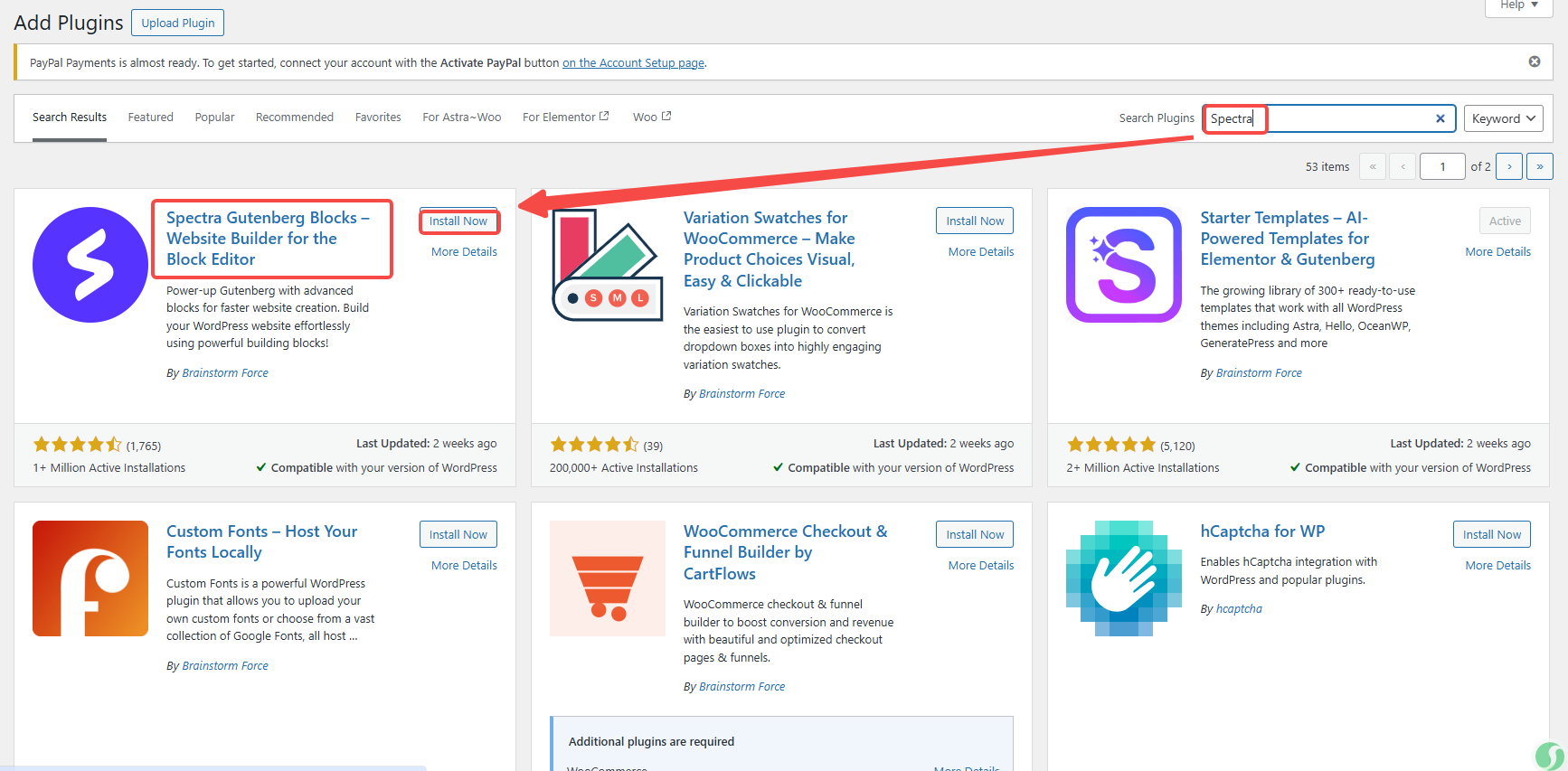Click the Starter Templates plugin icon
This screenshot has height=771, width=1568.
point(1124,265)
